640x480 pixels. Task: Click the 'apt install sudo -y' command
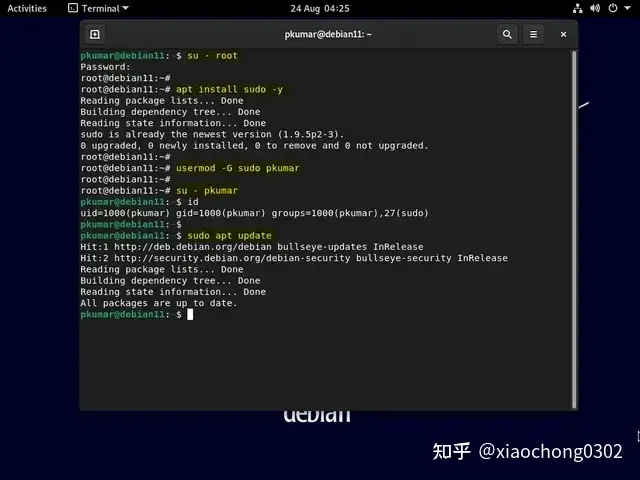[229, 89]
